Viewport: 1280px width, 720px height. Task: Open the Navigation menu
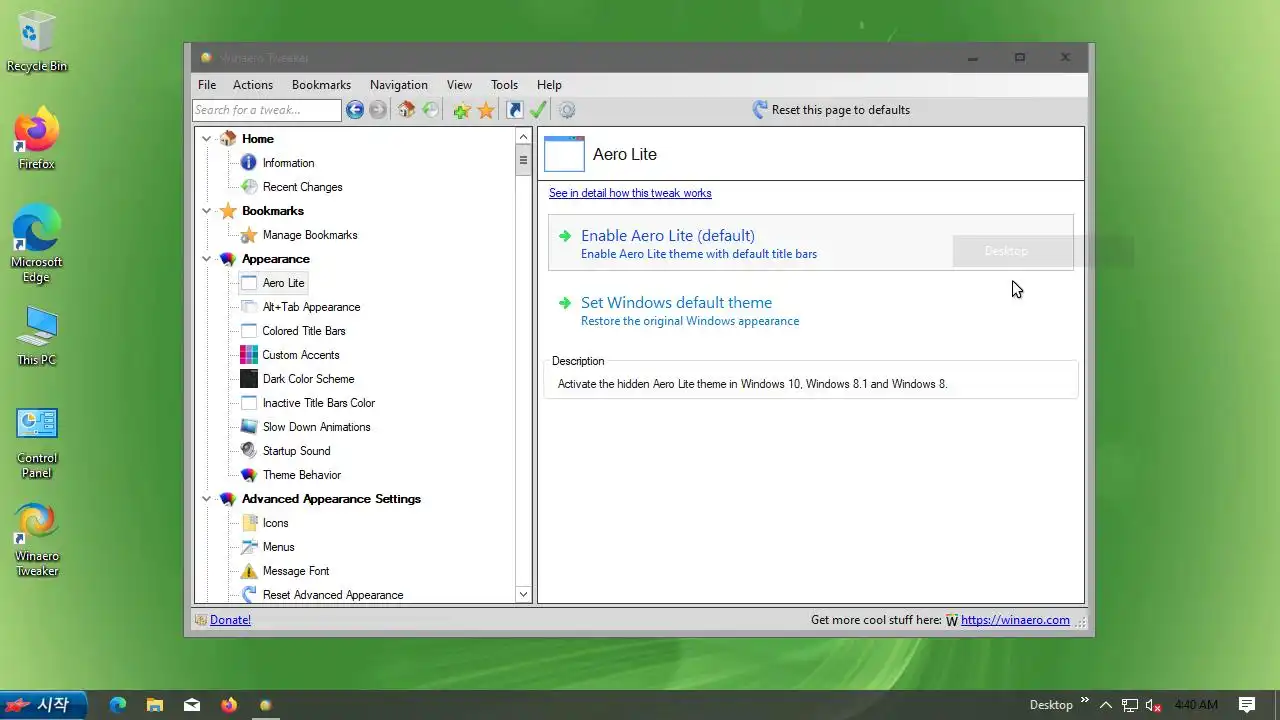399,85
